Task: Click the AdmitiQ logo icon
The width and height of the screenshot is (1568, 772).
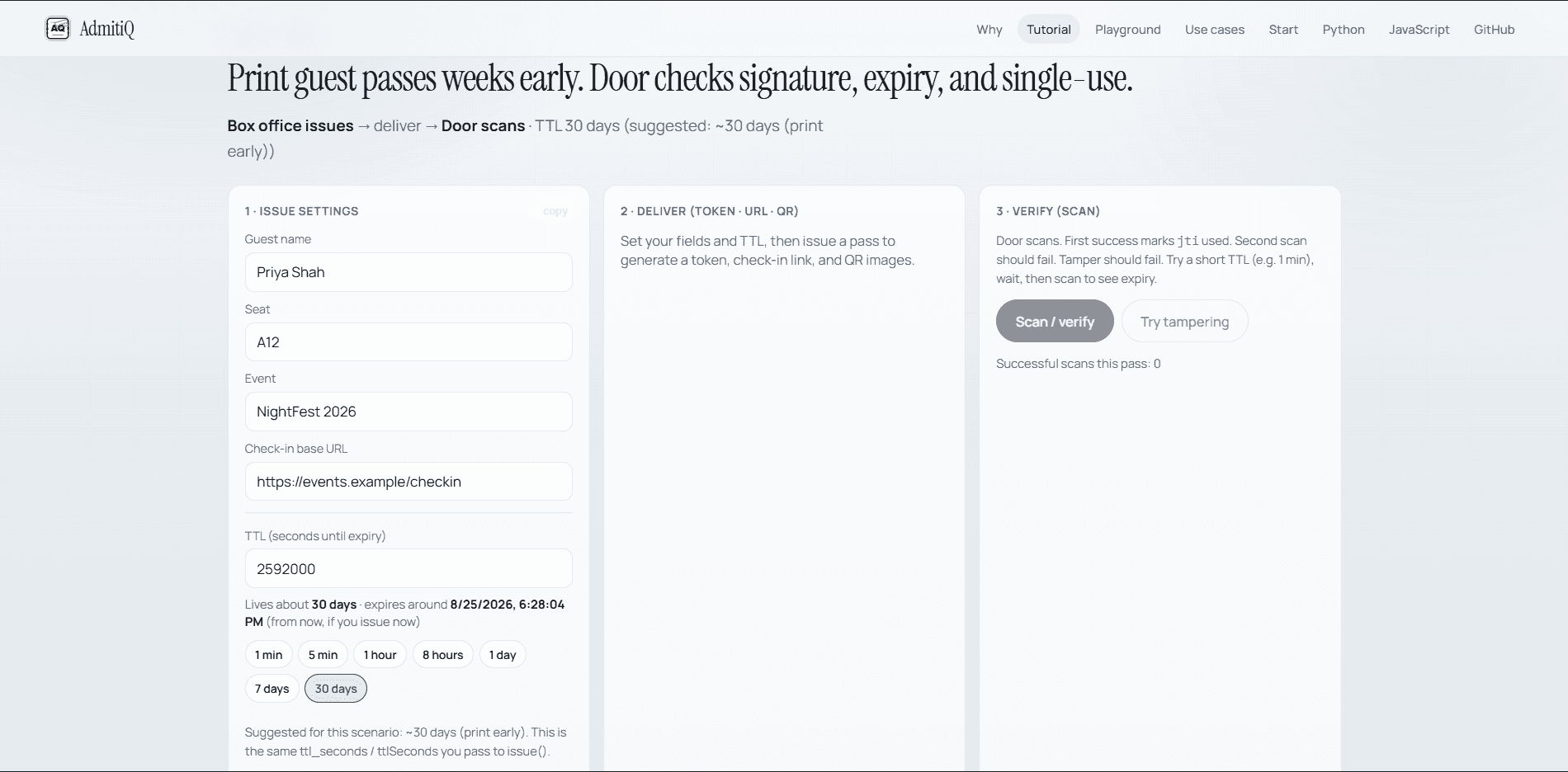Action: [57, 29]
